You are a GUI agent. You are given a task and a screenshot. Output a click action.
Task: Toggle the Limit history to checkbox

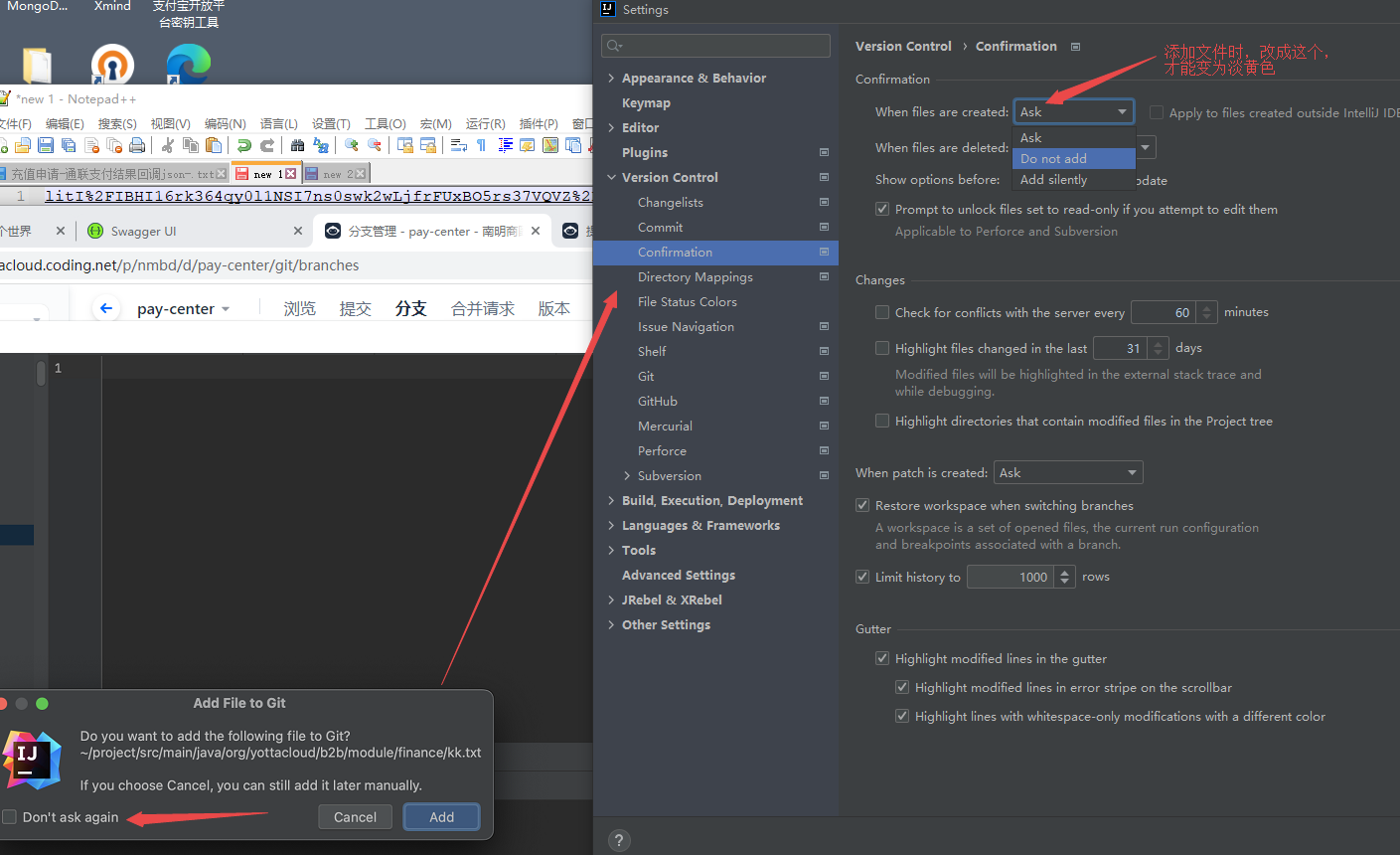[862, 577]
